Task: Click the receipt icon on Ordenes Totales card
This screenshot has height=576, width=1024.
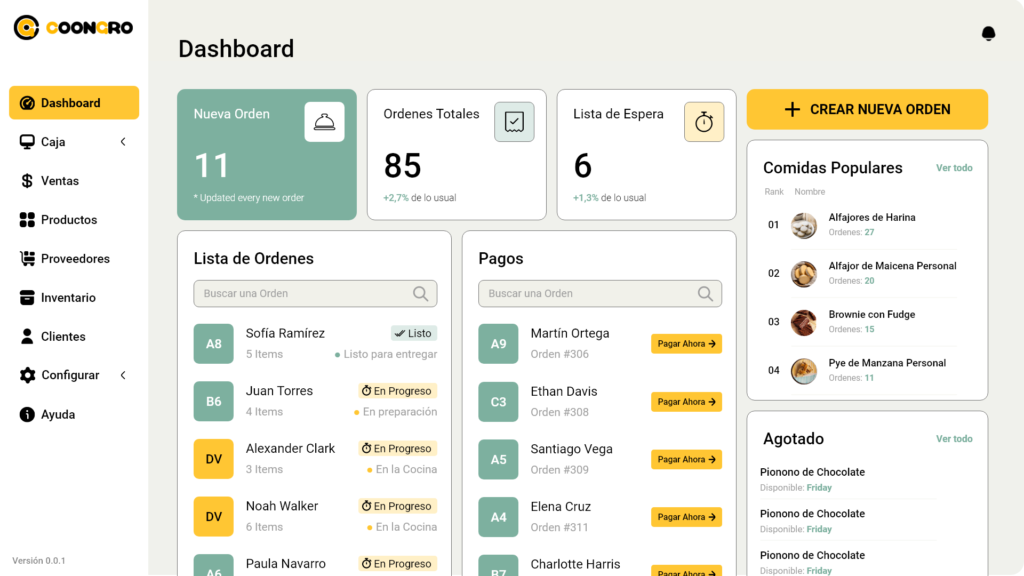Action: tap(514, 122)
